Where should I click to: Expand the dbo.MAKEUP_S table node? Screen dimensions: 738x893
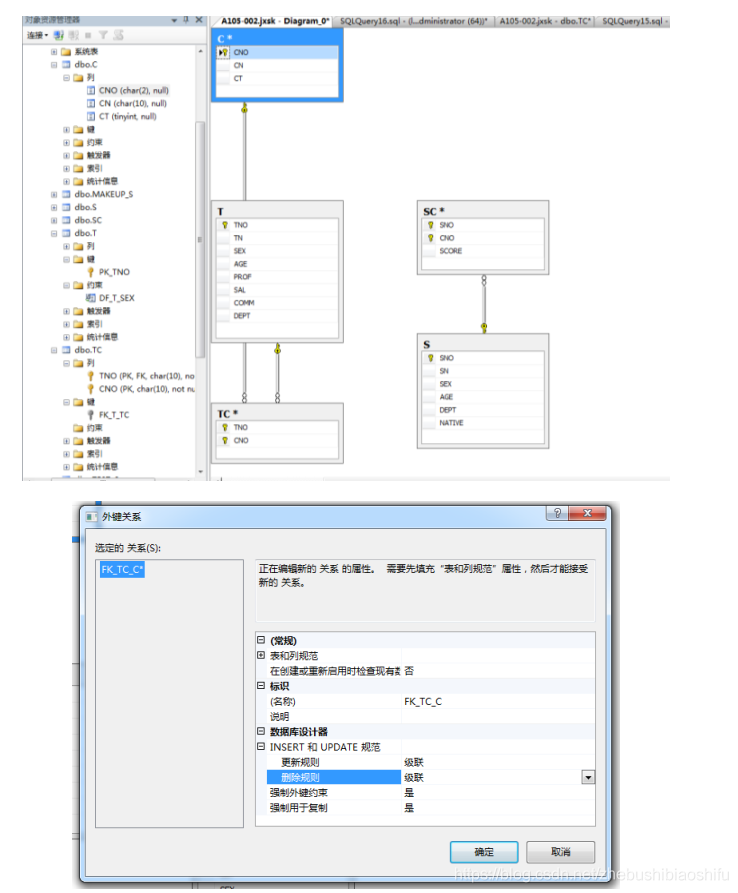(54, 194)
